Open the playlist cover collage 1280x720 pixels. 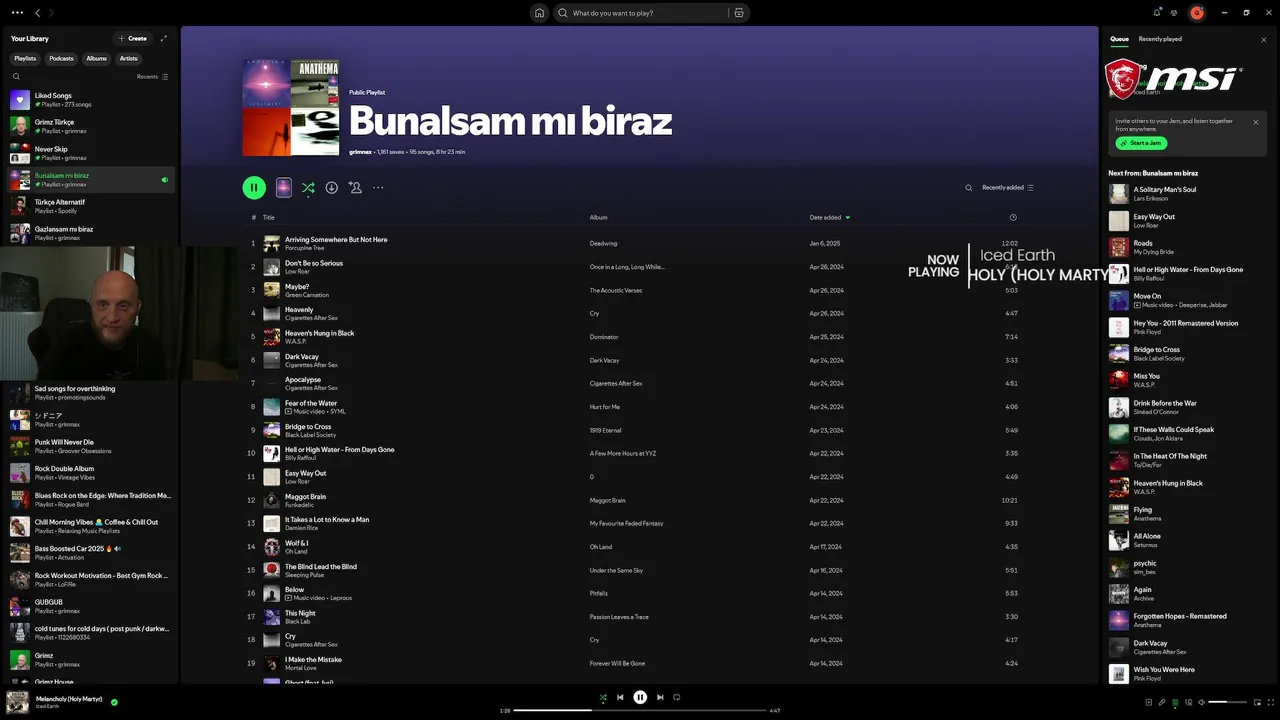(x=291, y=107)
